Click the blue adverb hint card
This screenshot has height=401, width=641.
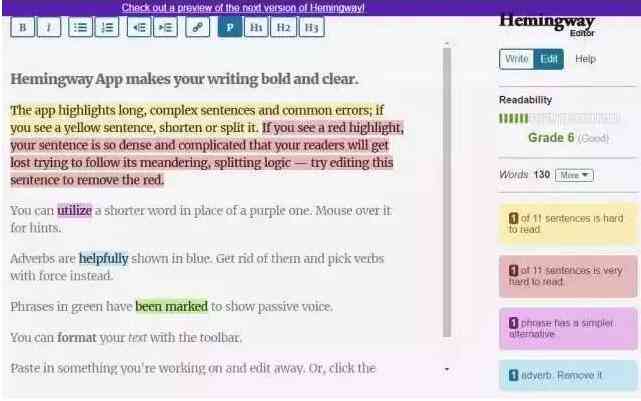click(568, 375)
